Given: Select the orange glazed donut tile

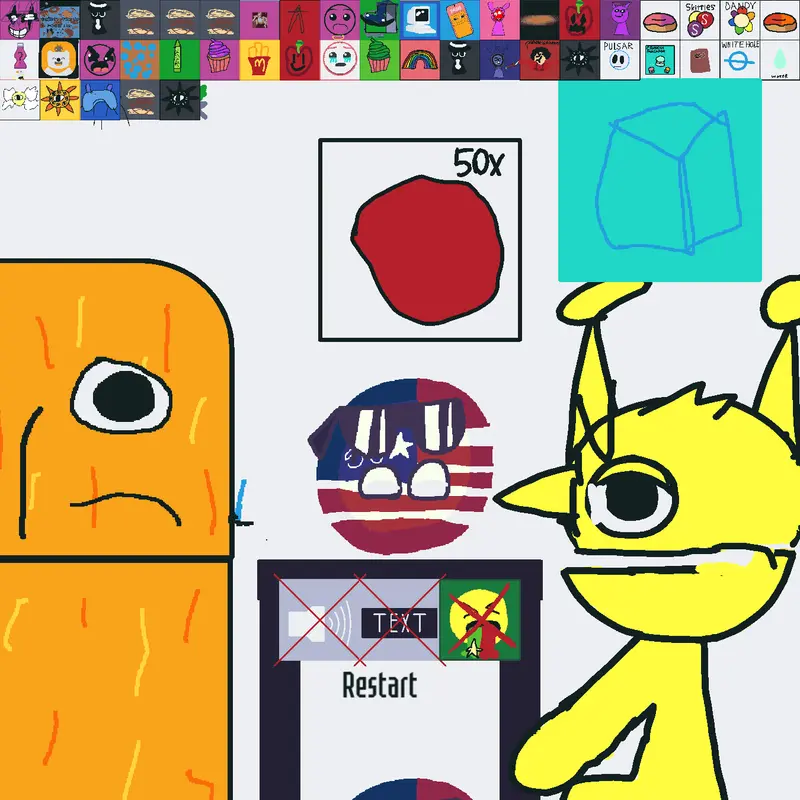Looking at the screenshot, I should pos(780,20).
